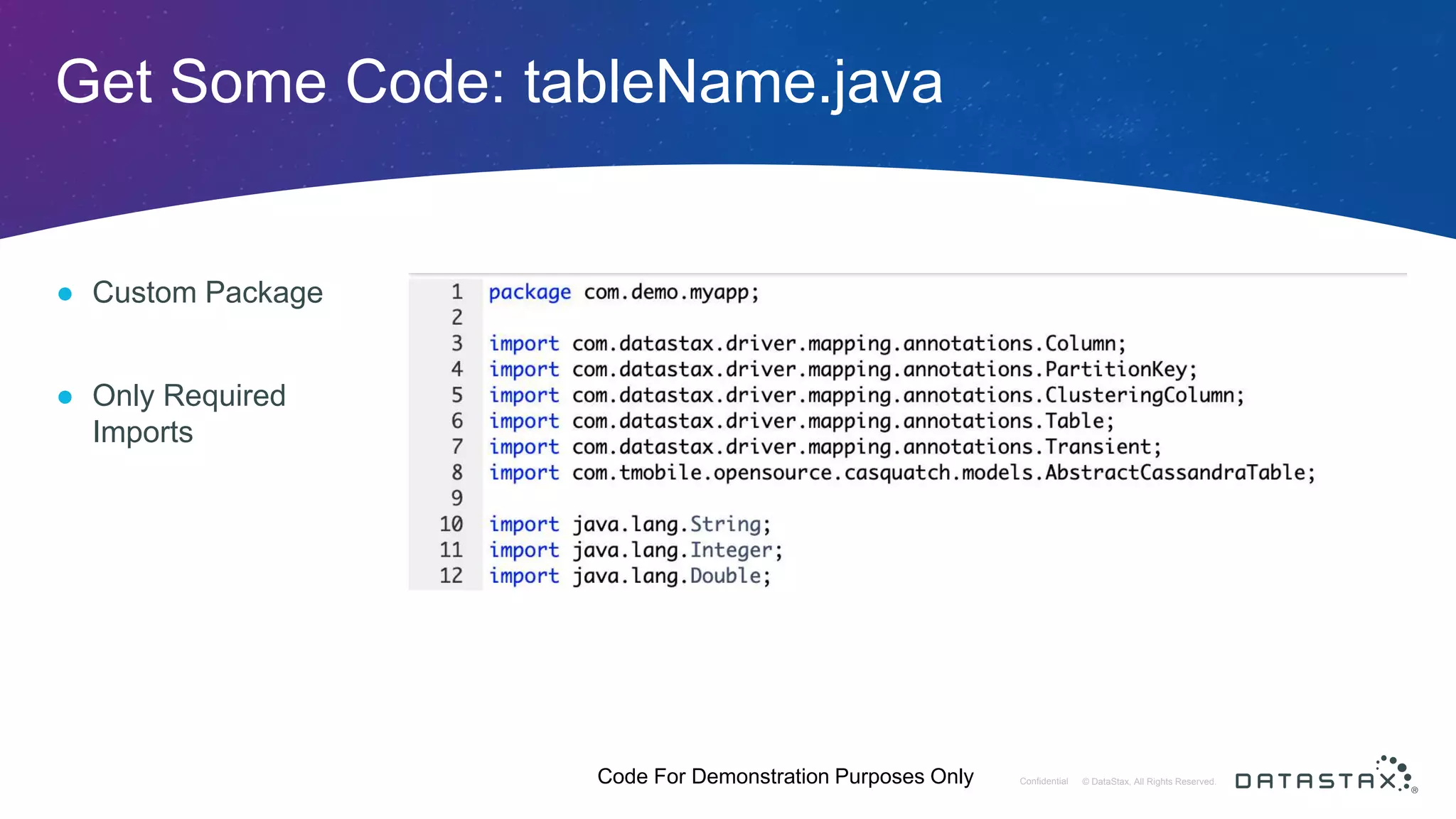Viewport: 1456px width, 819px height.
Task: Select the 'Only Required Imports' bullet text
Action: (189, 414)
